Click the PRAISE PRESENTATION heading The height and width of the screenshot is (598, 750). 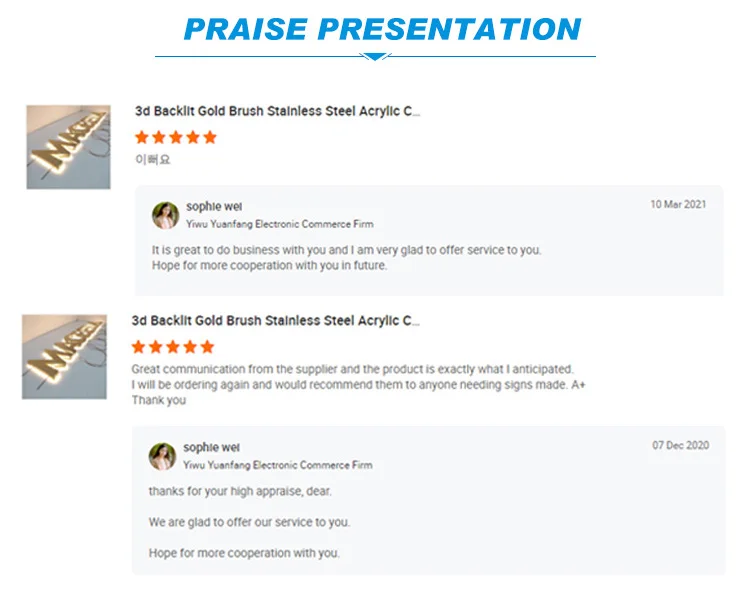tap(383, 28)
